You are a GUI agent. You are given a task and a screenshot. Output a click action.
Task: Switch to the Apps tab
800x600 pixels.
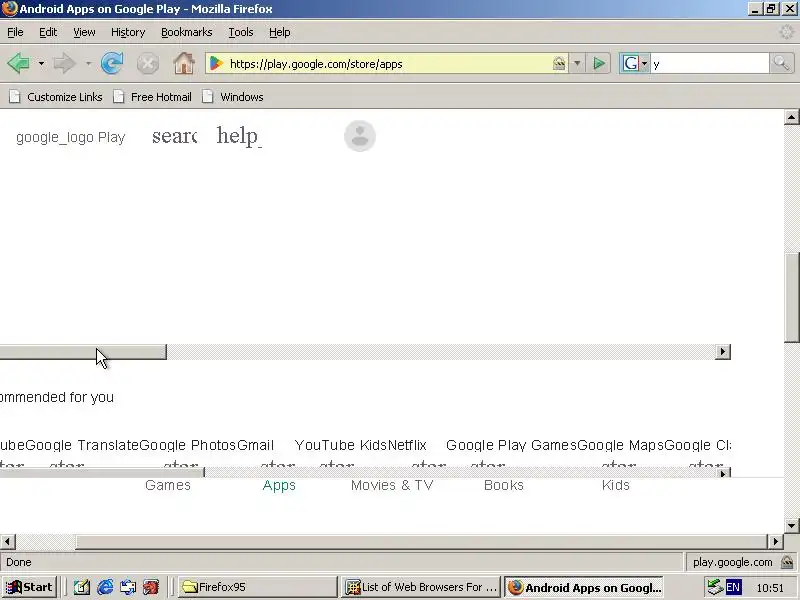pos(279,485)
